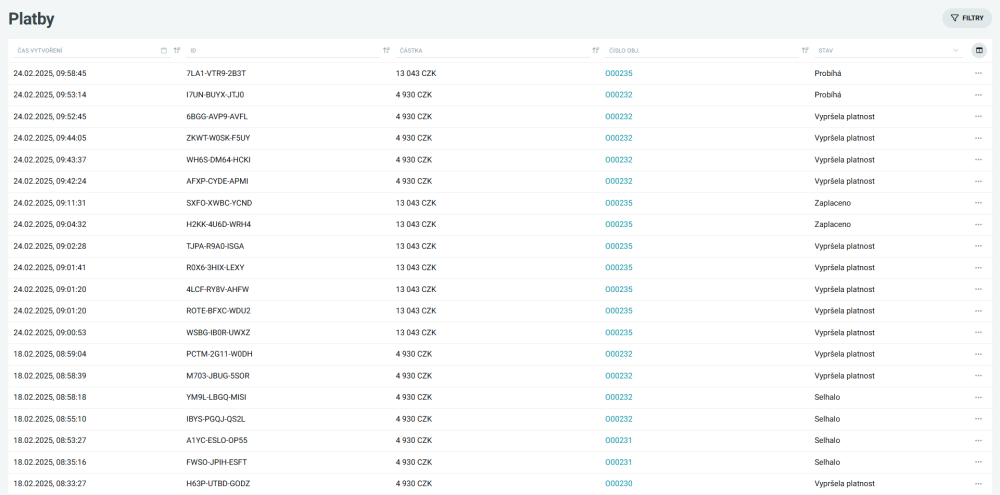Click the Platby page heading
This screenshot has height=495, width=1000.
pyautogui.click(x=31, y=19)
